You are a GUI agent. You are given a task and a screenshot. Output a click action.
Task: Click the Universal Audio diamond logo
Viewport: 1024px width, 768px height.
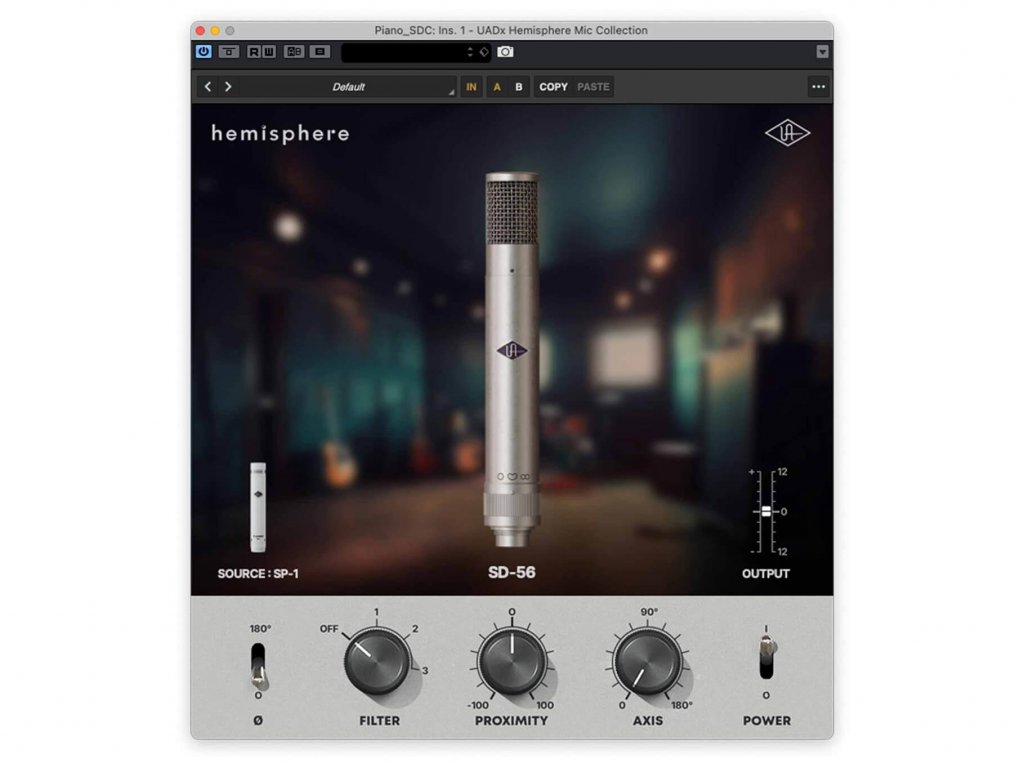click(788, 133)
